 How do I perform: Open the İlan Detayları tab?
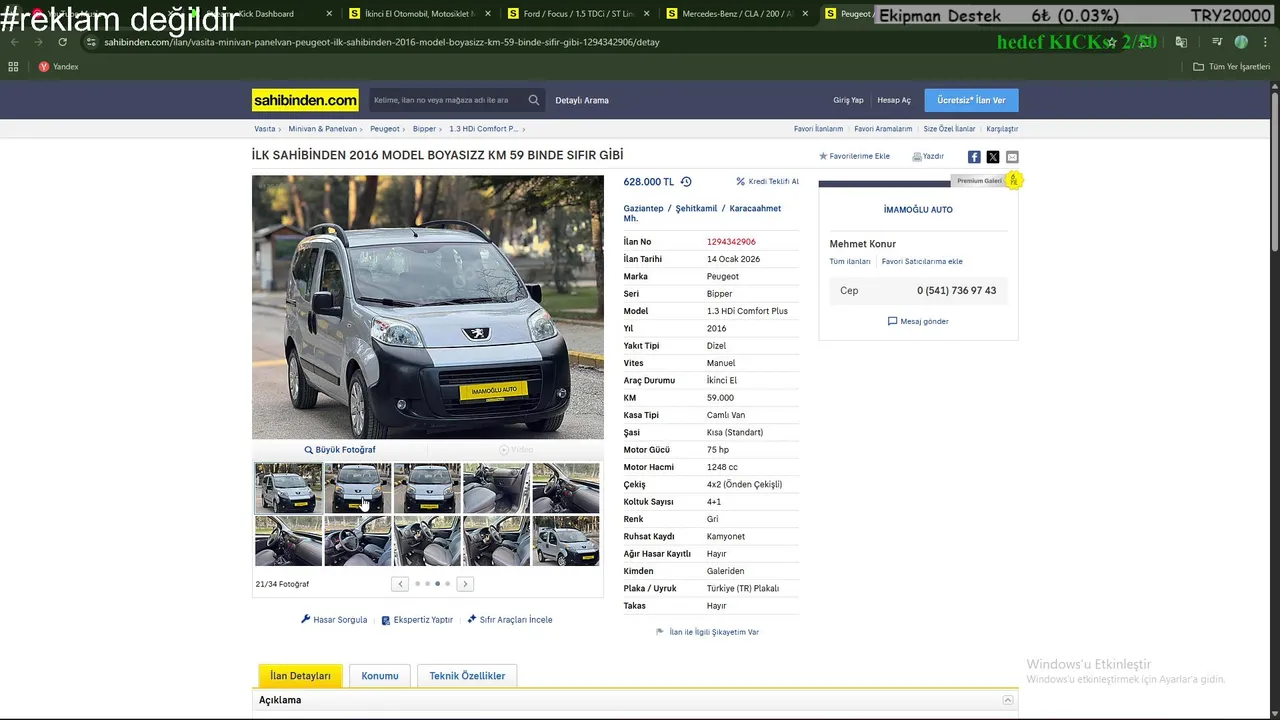pos(300,676)
